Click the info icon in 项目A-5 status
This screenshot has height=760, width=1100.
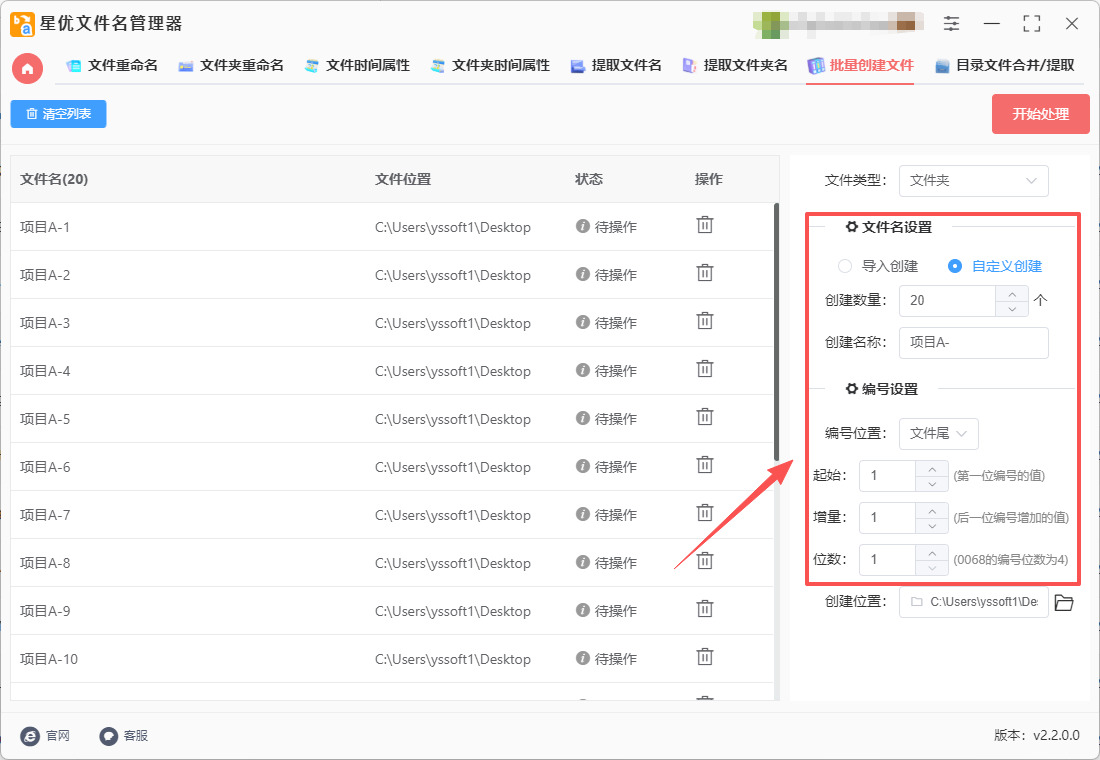click(x=582, y=418)
